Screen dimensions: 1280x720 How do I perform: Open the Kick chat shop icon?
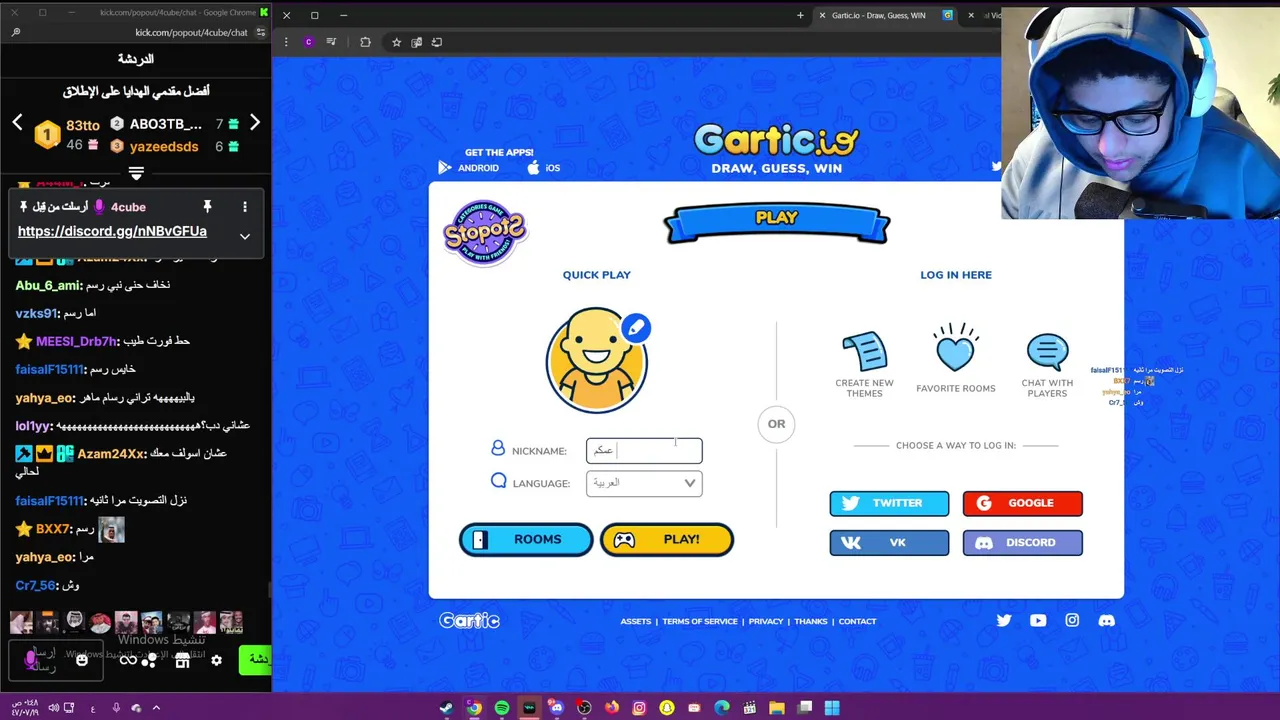182,660
